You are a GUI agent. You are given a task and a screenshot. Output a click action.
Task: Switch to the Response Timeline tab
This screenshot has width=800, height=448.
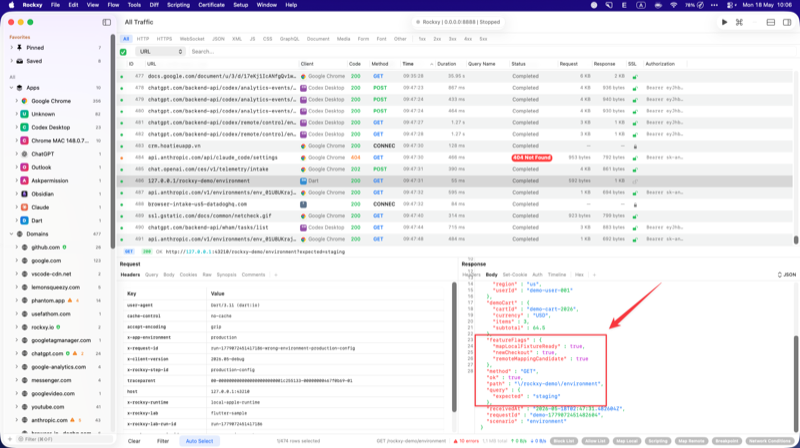pyautogui.click(x=557, y=275)
